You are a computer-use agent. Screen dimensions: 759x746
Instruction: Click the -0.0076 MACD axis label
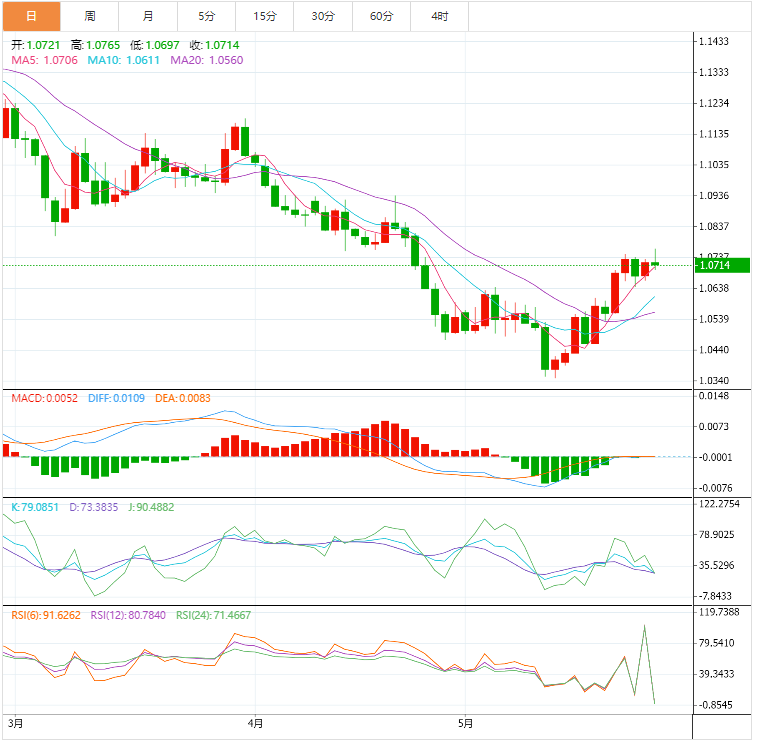tap(715, 488)
